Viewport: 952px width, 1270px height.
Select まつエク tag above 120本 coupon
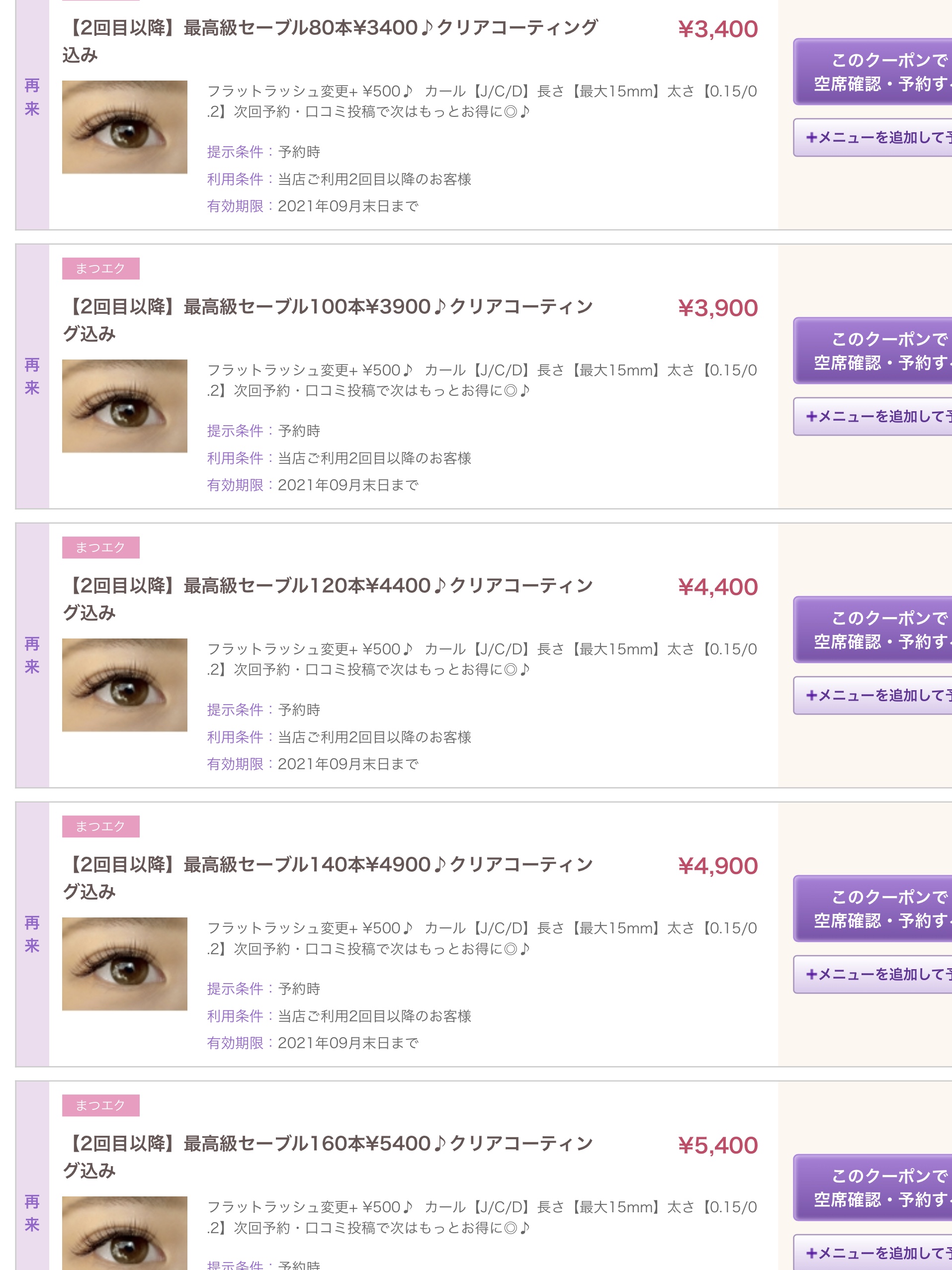coord(100,547)
